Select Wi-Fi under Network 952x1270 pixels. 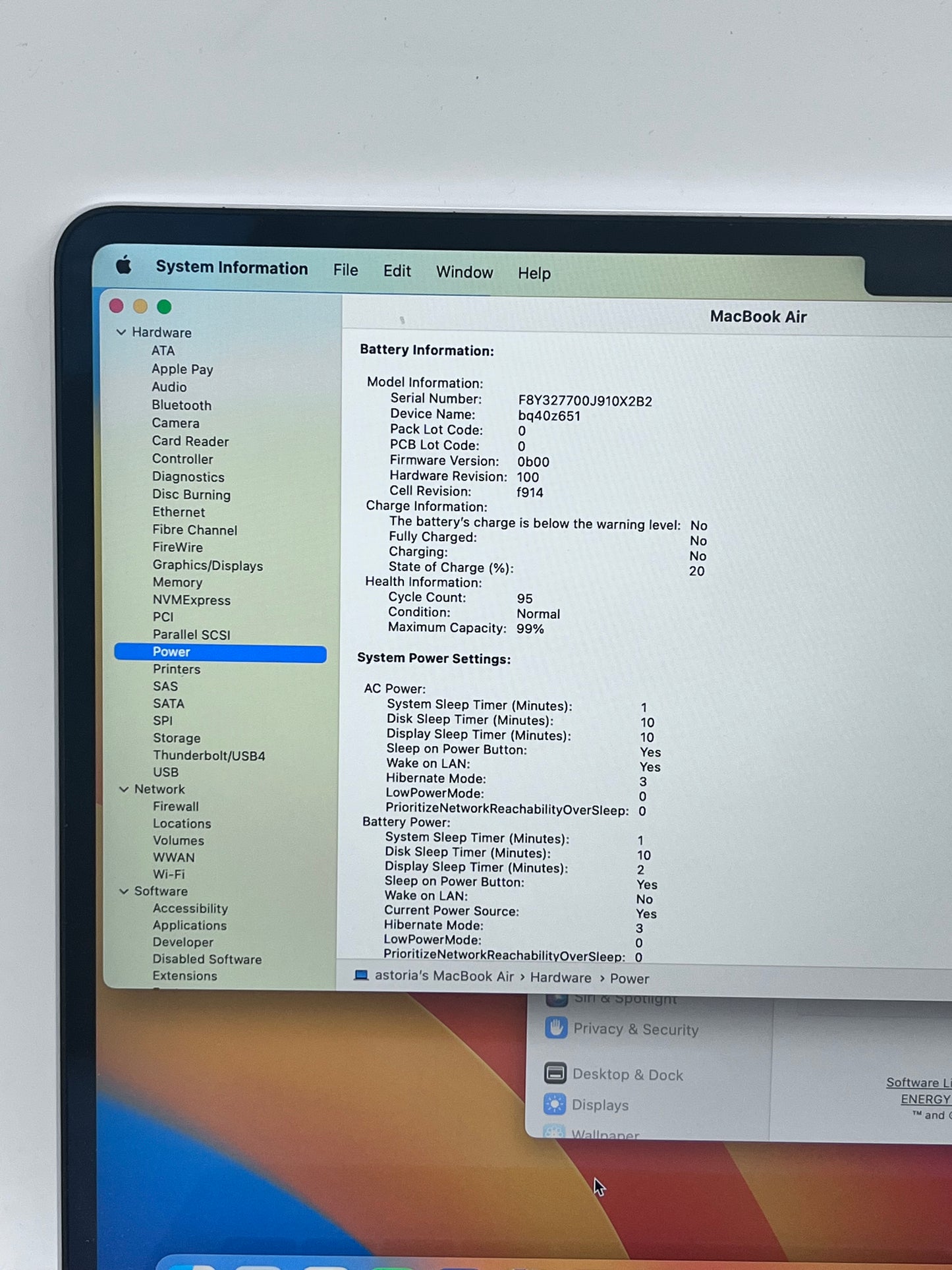[169, 874]
